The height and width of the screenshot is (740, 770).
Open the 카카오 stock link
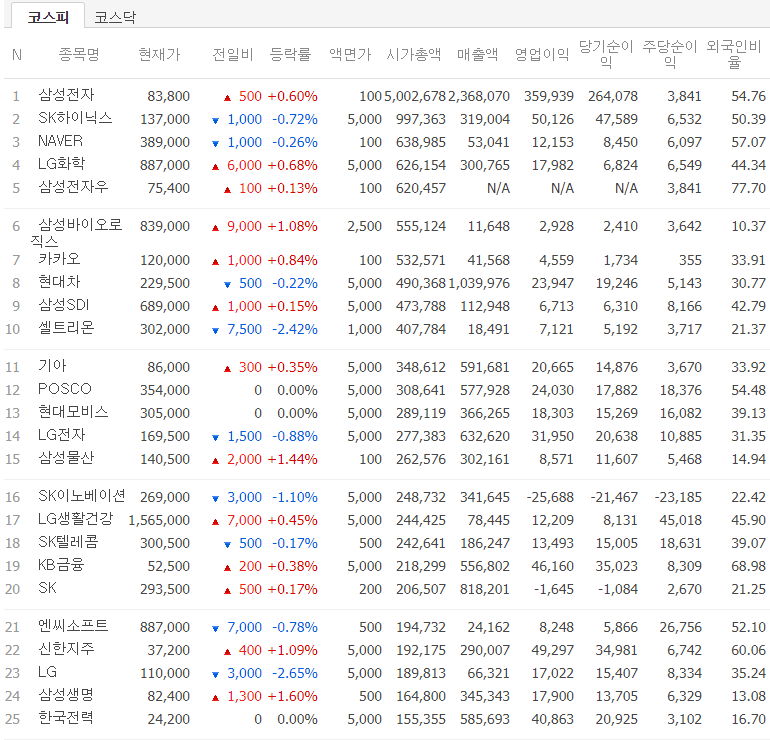(59, 259)
